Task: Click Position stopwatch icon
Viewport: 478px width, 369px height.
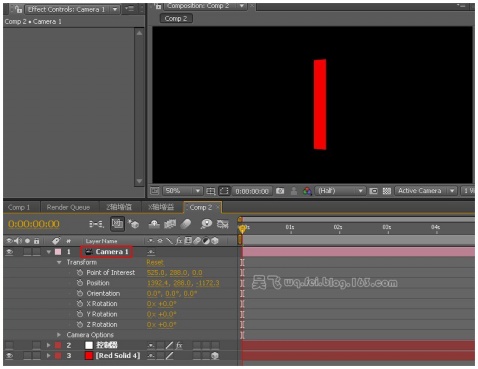Action: [80, 283]
